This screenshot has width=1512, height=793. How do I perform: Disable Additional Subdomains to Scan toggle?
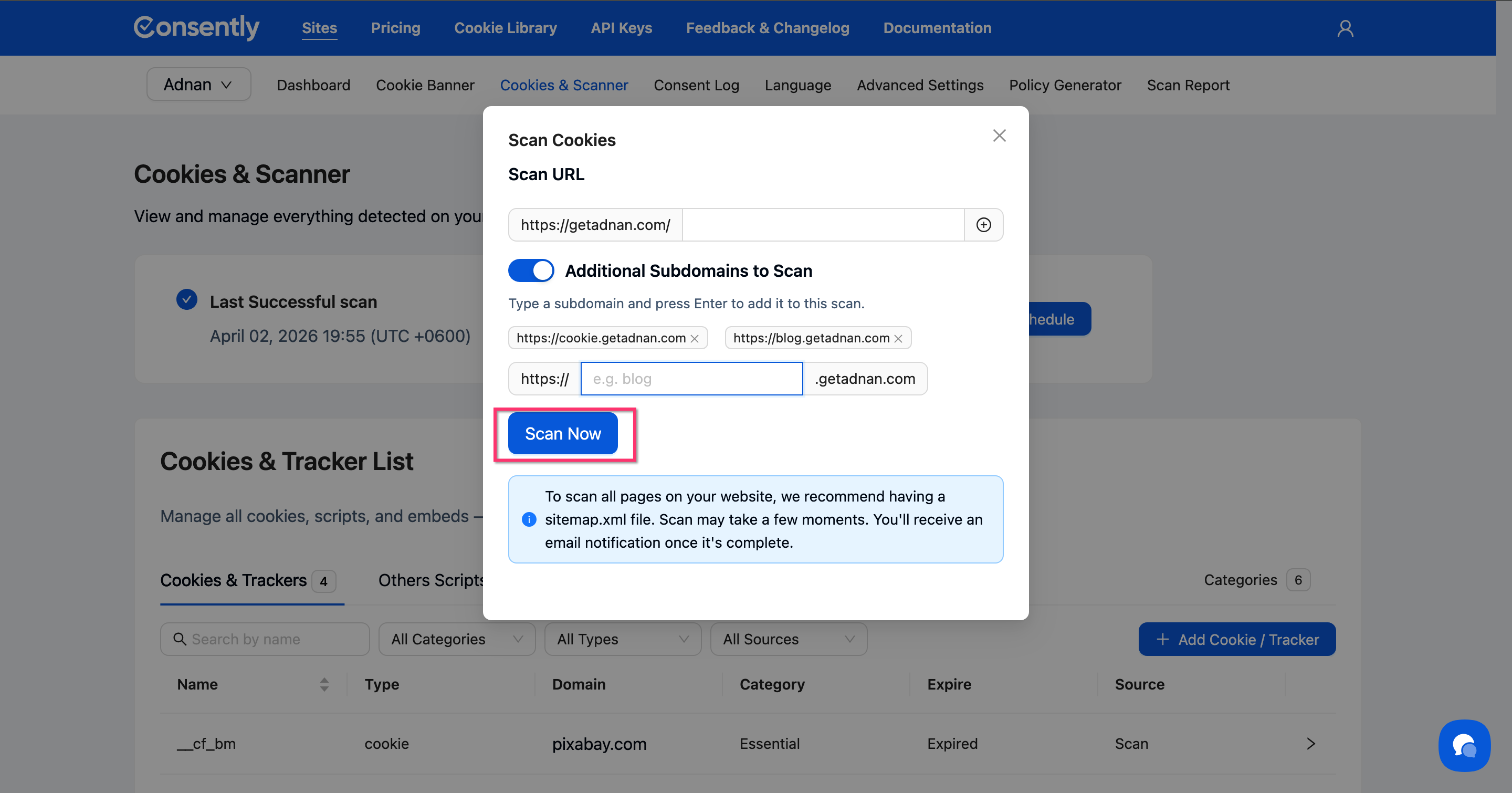pyautogui.click(x=531, y=270)
